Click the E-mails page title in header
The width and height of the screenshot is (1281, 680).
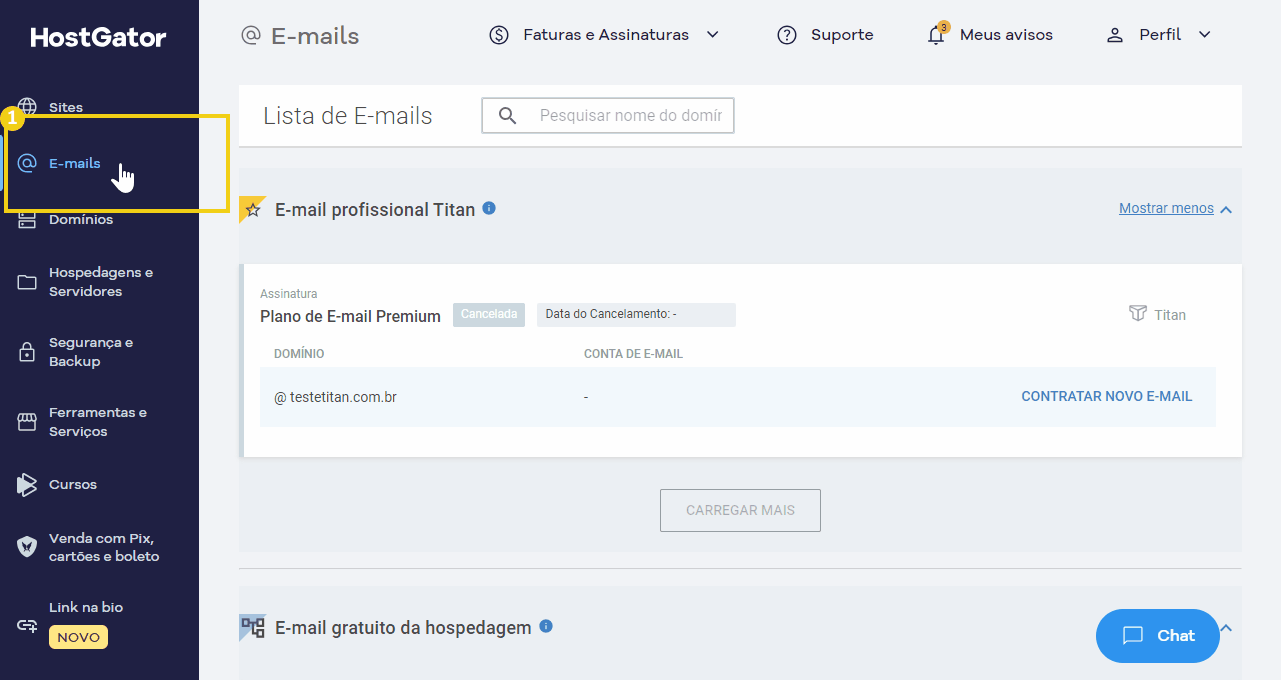(315, 37)
